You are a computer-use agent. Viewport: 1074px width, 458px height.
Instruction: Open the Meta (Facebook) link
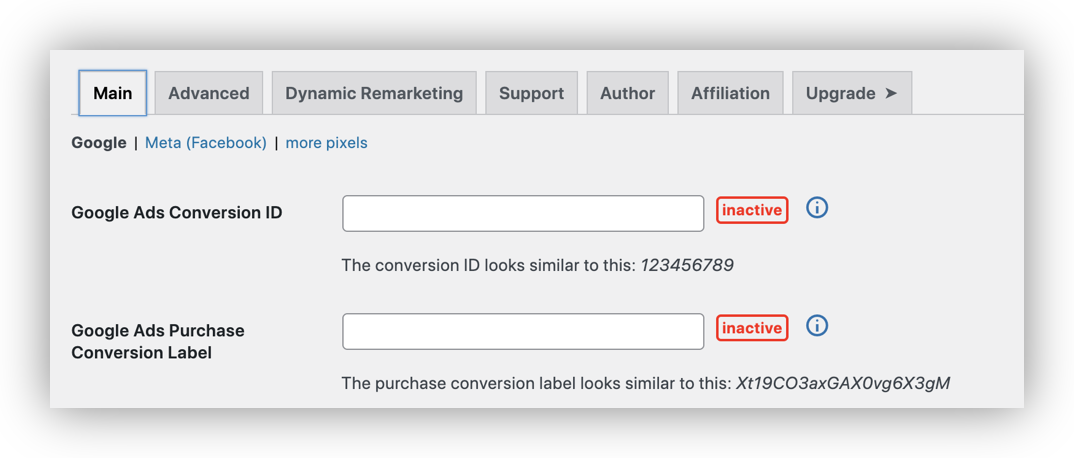[x=206, y=143]
